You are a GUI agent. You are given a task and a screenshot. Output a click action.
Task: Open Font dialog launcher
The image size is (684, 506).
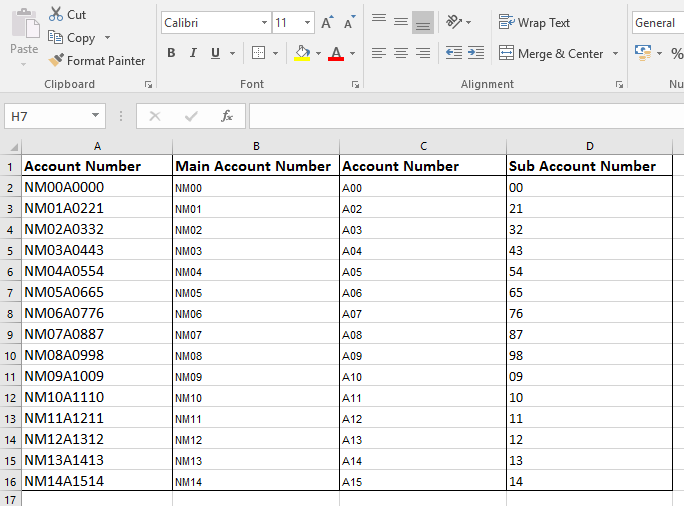click(x=356, y=85)
